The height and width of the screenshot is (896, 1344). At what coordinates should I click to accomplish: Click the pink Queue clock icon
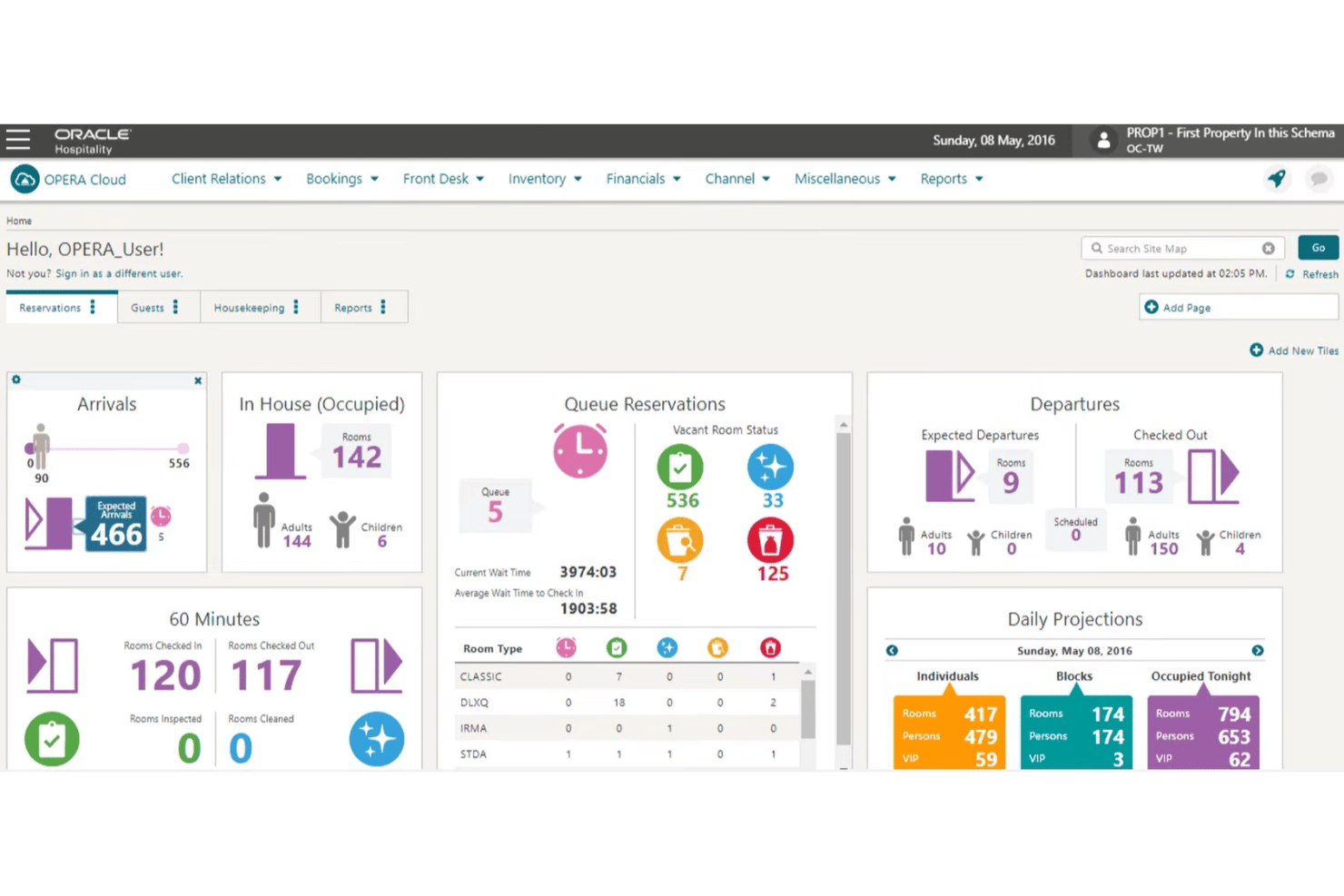pyautogui.click(x=580, y=450)
